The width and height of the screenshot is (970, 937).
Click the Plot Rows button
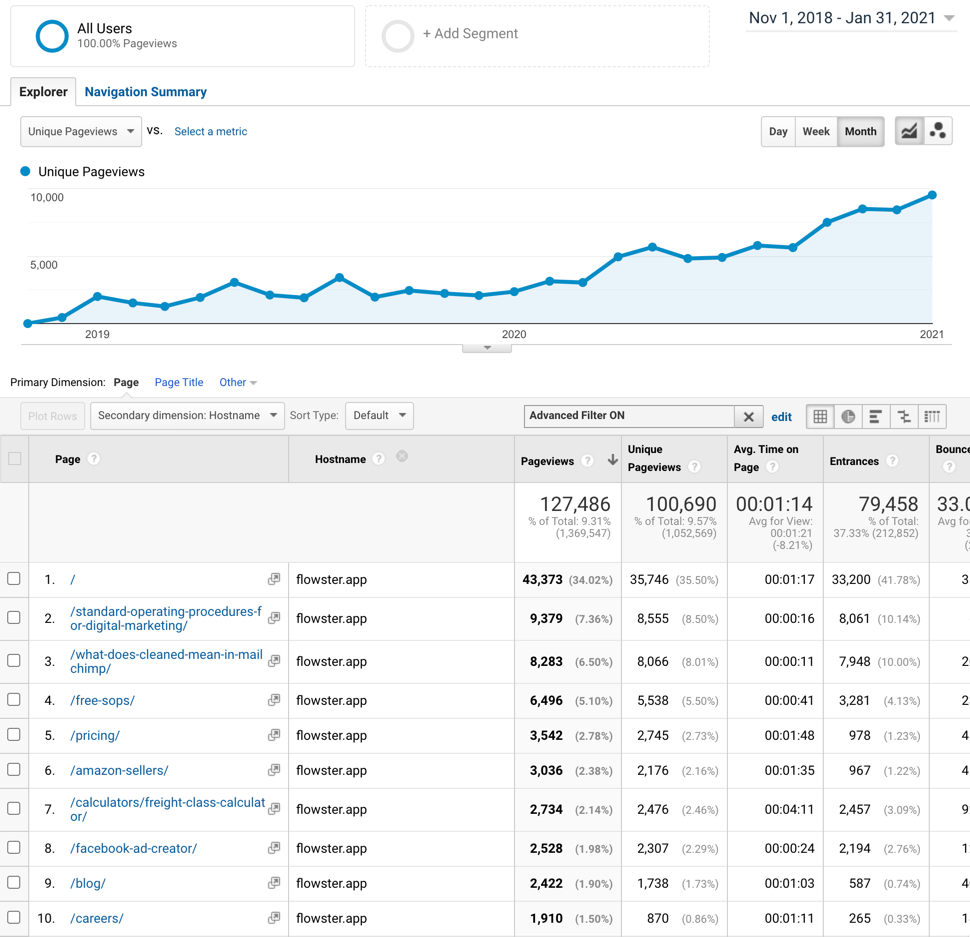point(53,416)
